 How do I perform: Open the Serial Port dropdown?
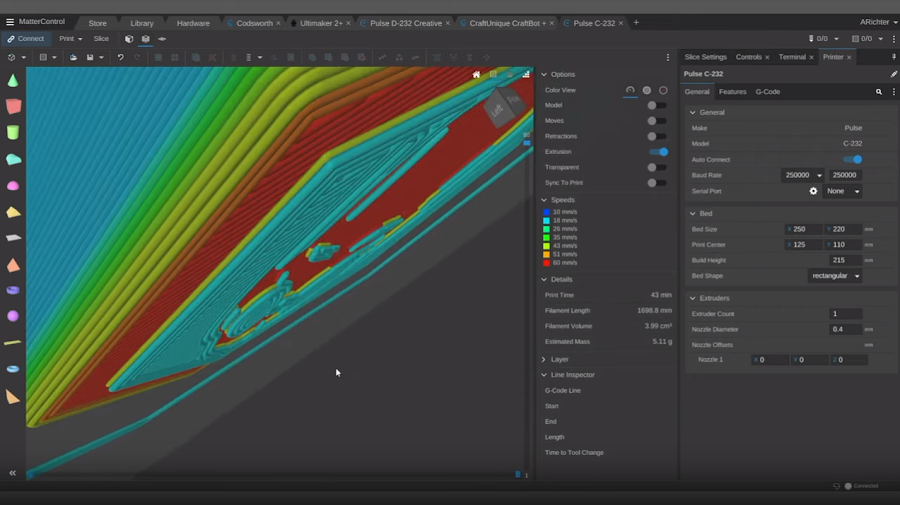pyautogui.click(x=842, y=191)
